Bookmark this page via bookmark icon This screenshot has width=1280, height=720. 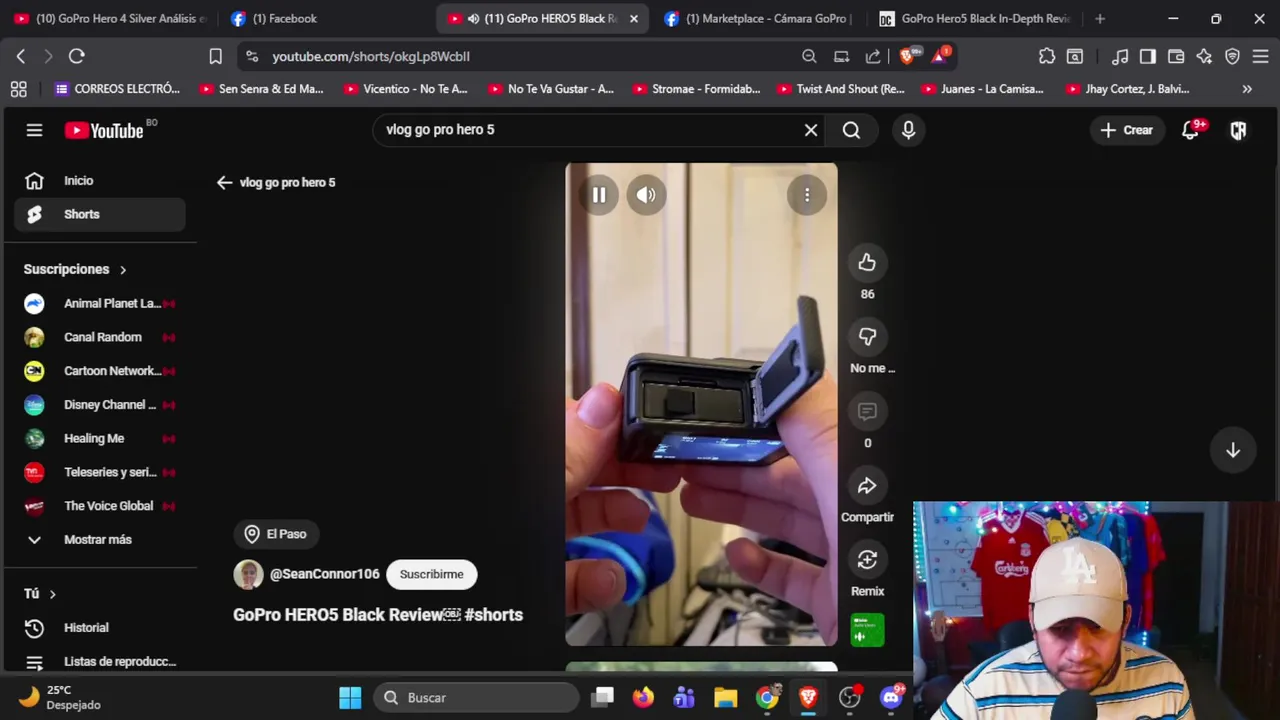[215, 56]
